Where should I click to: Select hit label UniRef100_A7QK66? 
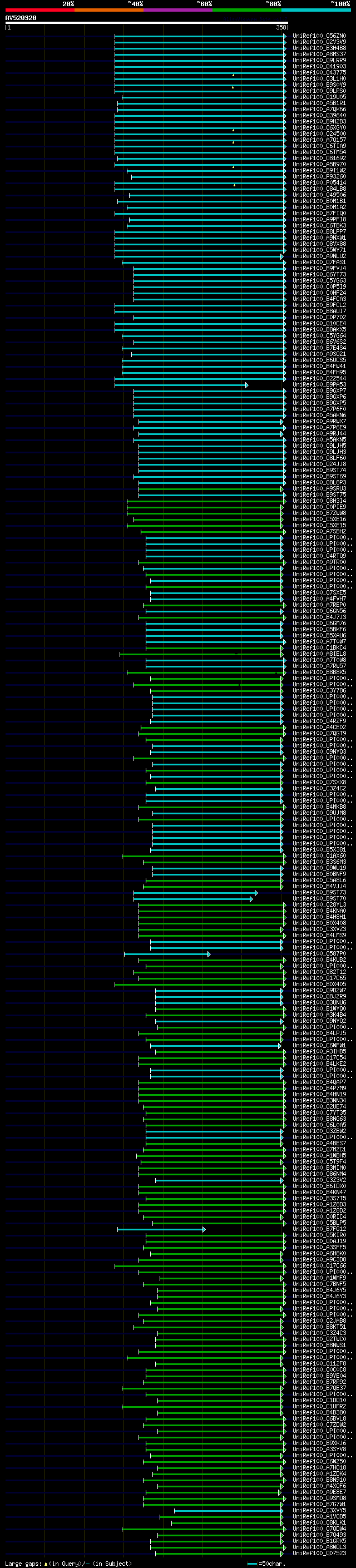point(319,110)
